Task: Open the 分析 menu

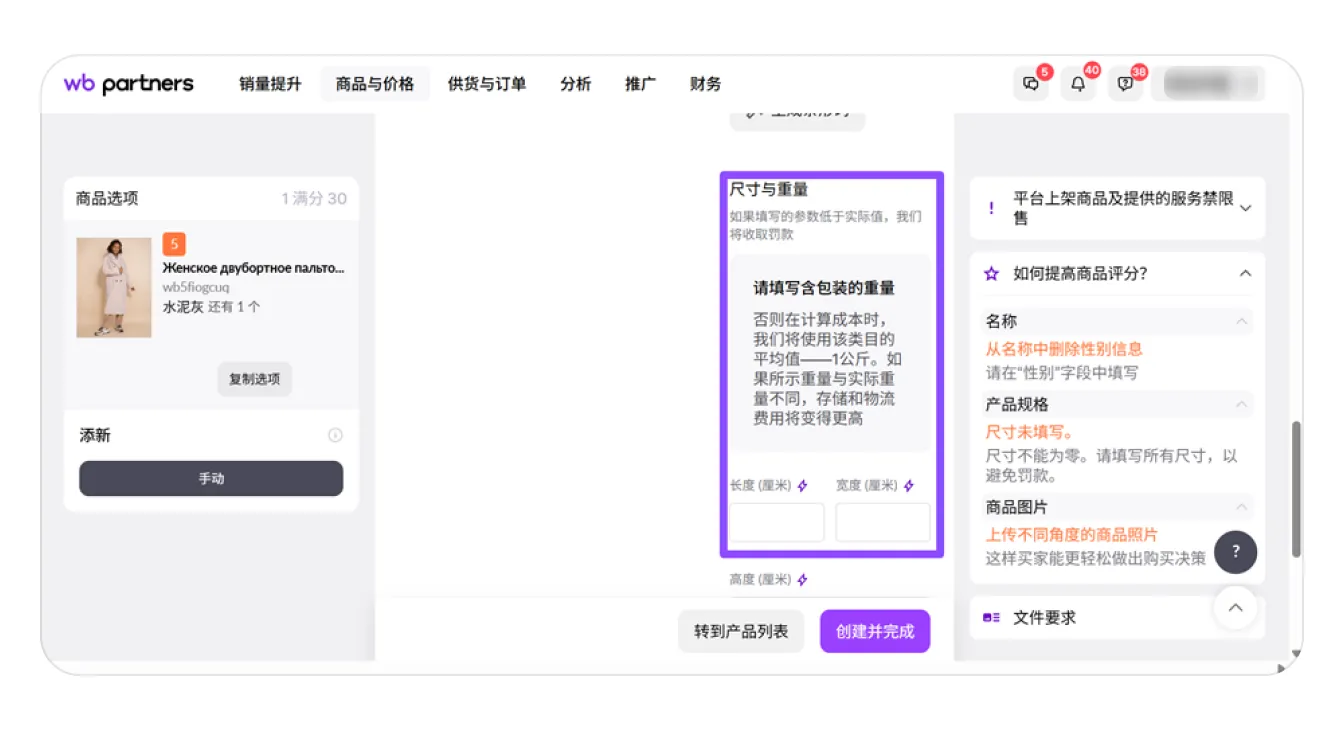Action: tap(576, 84)
